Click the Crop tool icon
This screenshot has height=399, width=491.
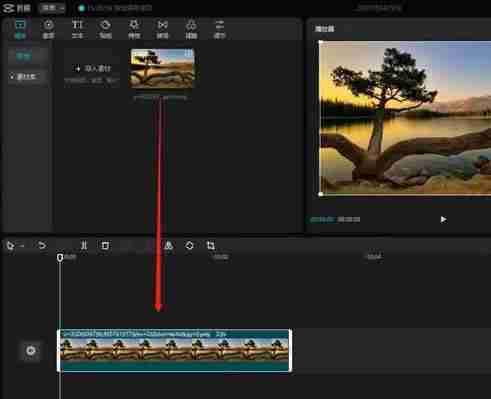(x=211, y=246)
